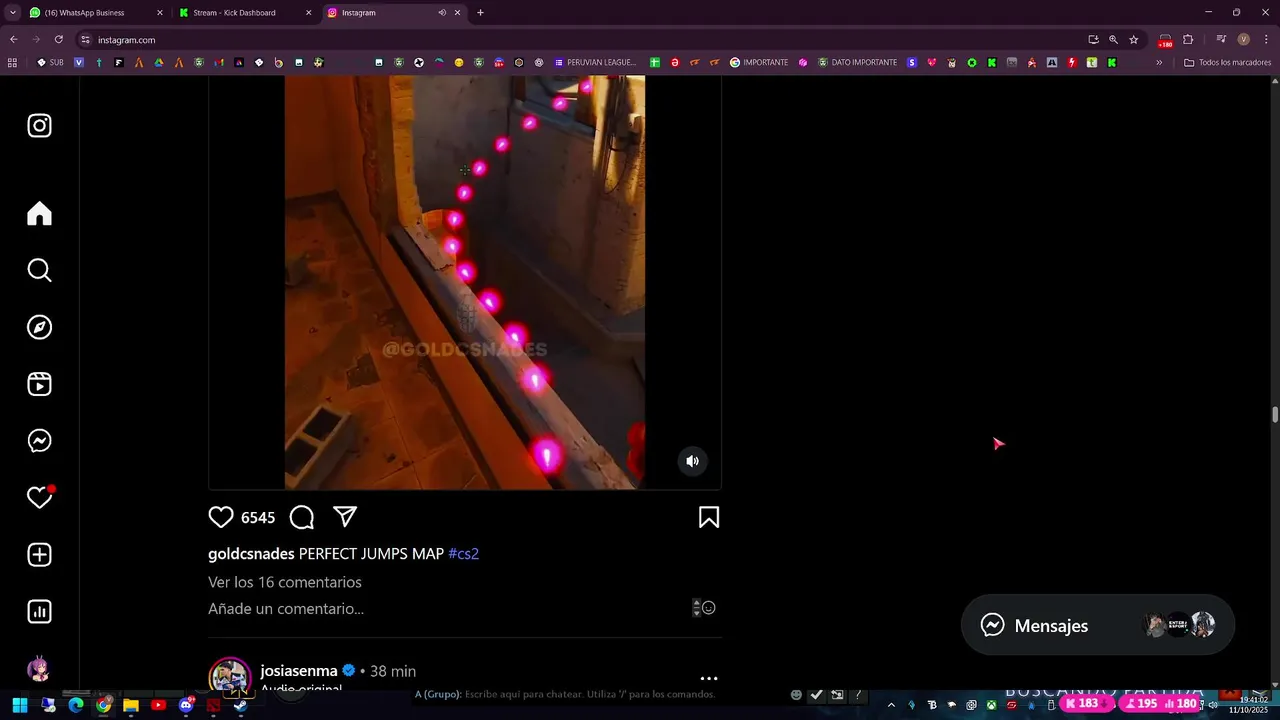Open the dashboard chart icon in sidebar

(39, 612)
